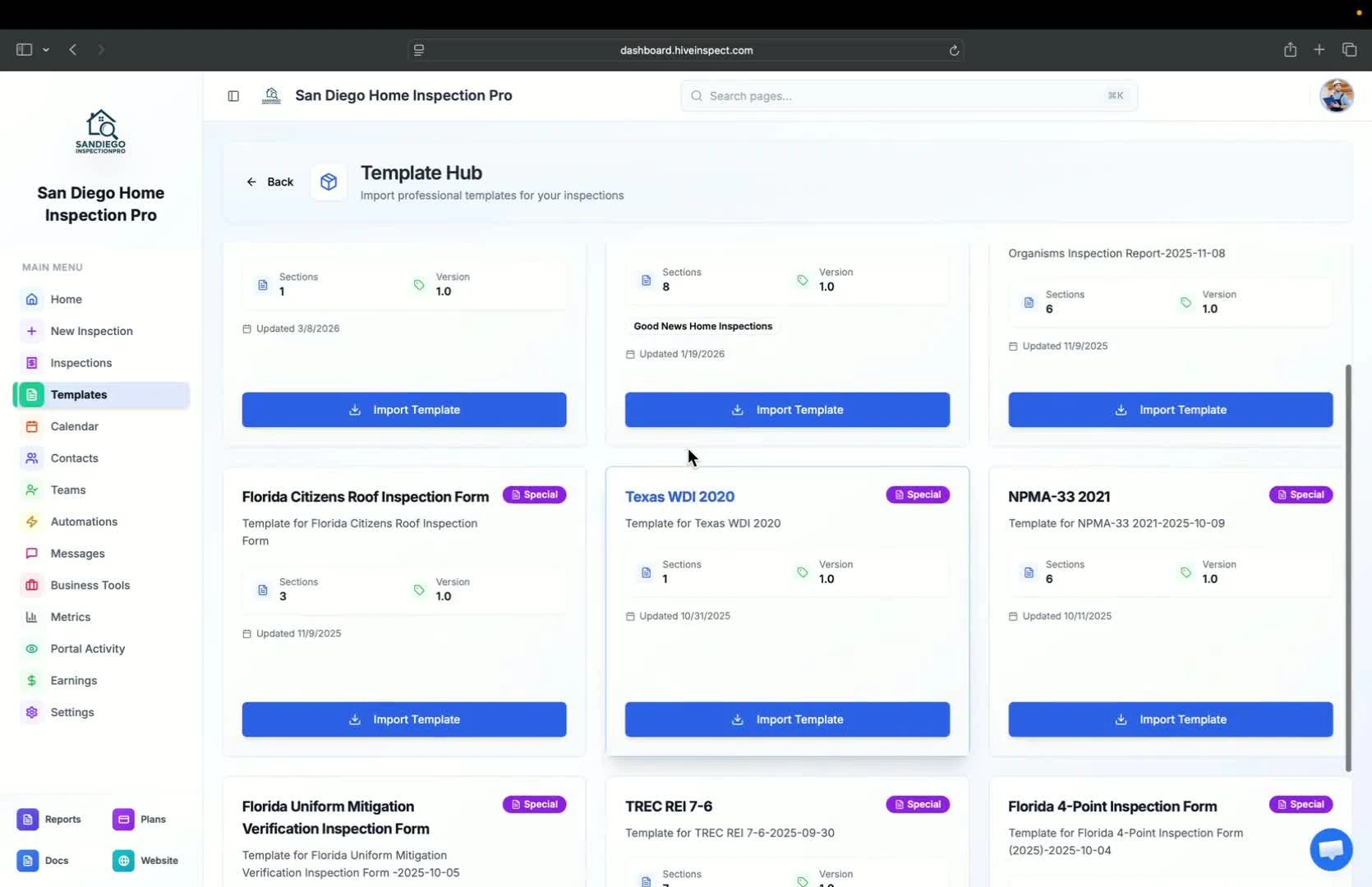Click the Home icon in main menu
The height and width of the screenshot is (887, 1372).
coord(31,299)
